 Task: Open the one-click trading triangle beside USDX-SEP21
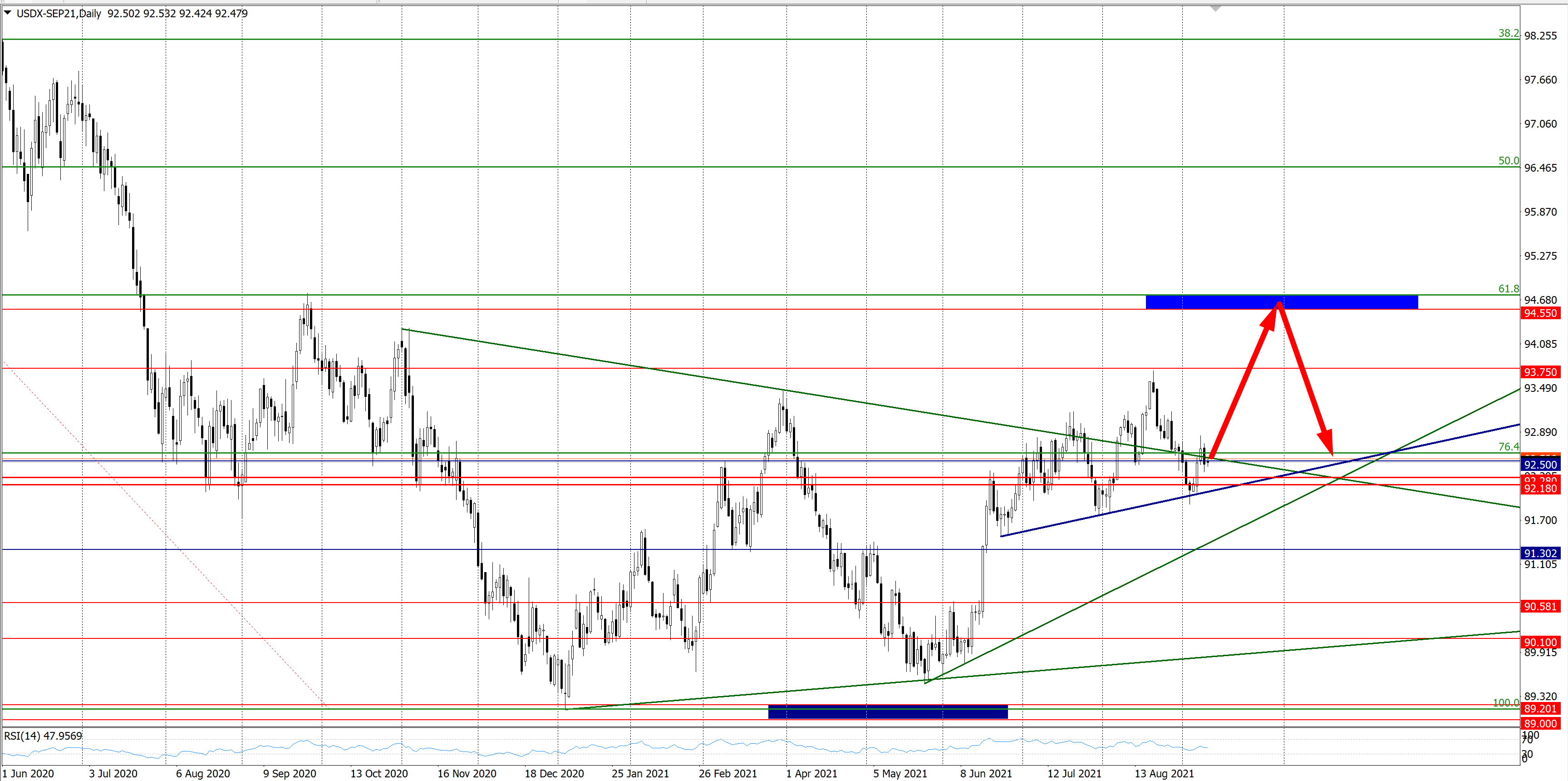[x=8, y=12]
